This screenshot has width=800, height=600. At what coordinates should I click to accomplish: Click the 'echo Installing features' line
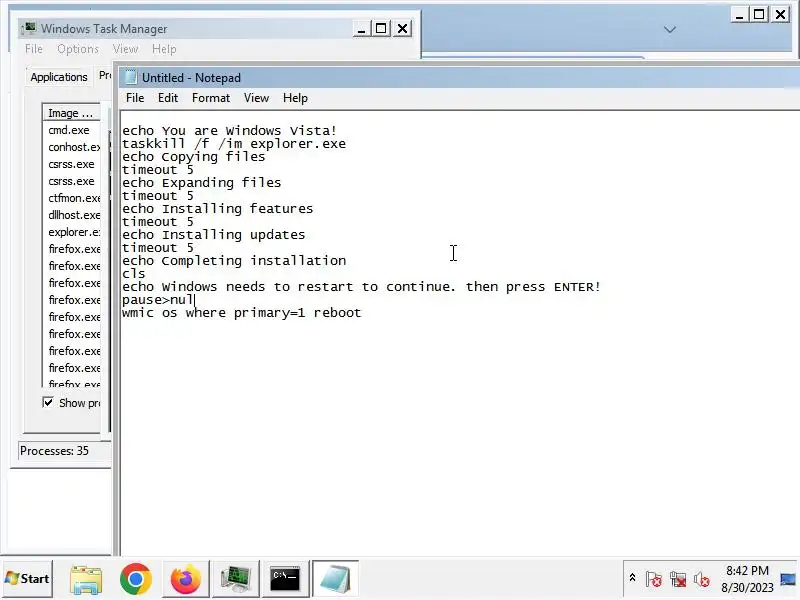tap(217, 209)
